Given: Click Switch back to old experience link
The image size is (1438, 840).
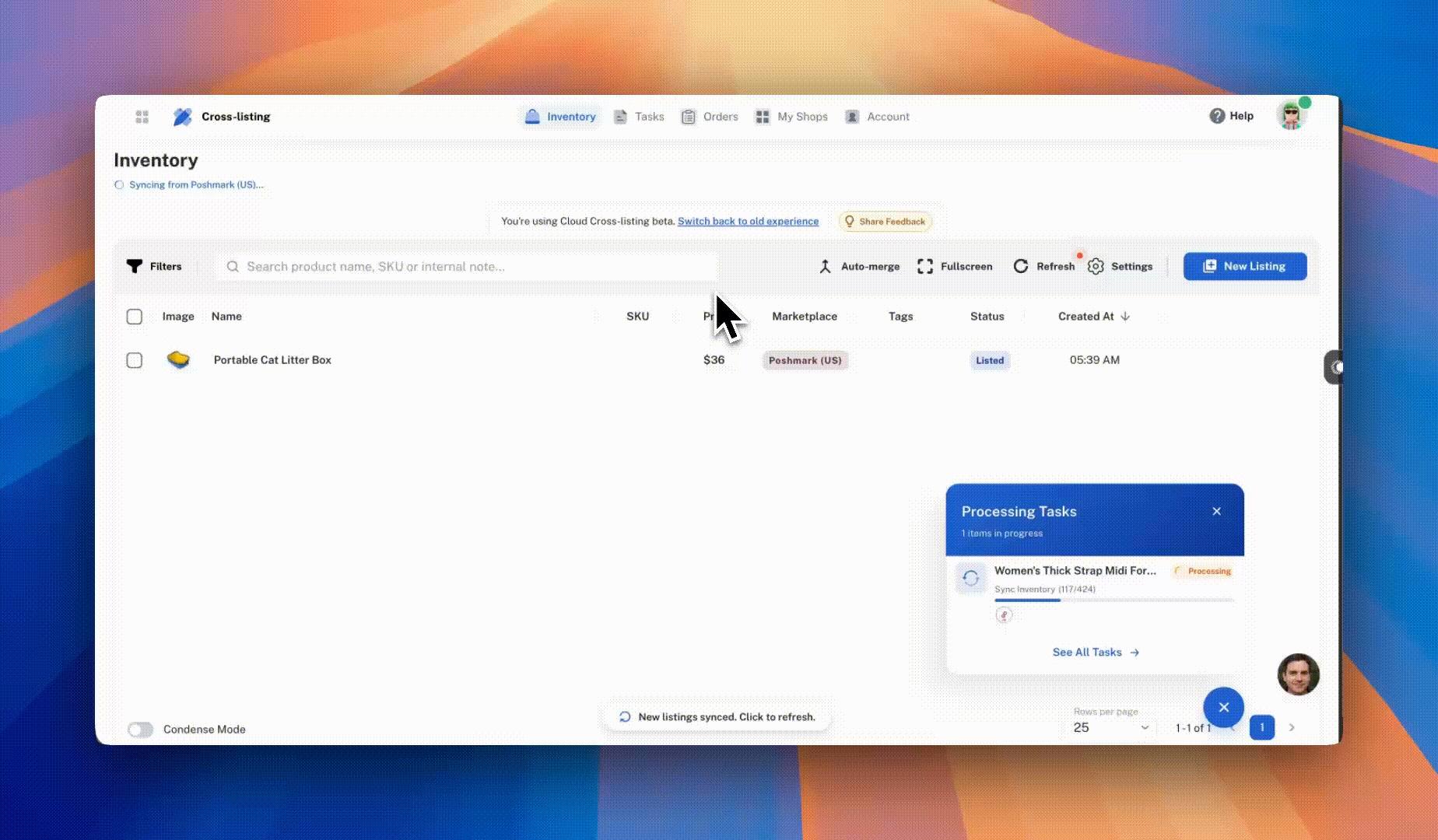Looking at the screenshot, I should [x=748, y=222].
